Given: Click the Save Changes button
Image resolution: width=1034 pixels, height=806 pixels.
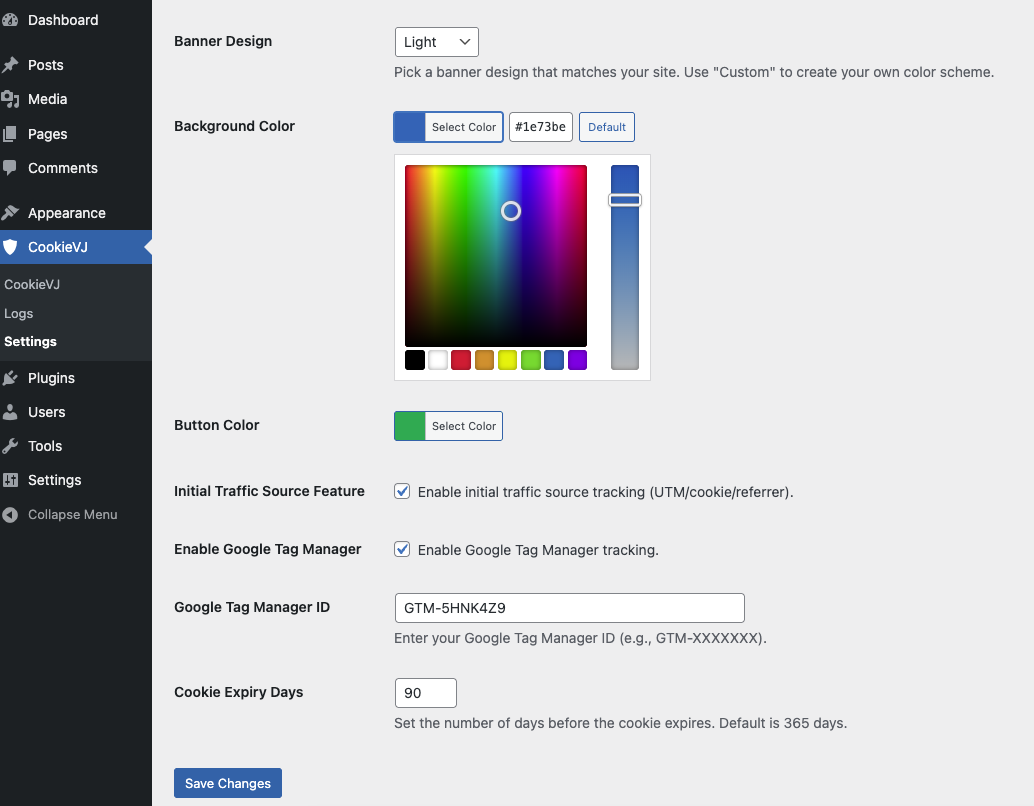Looking at the screenshot, I should click(227, 783).
